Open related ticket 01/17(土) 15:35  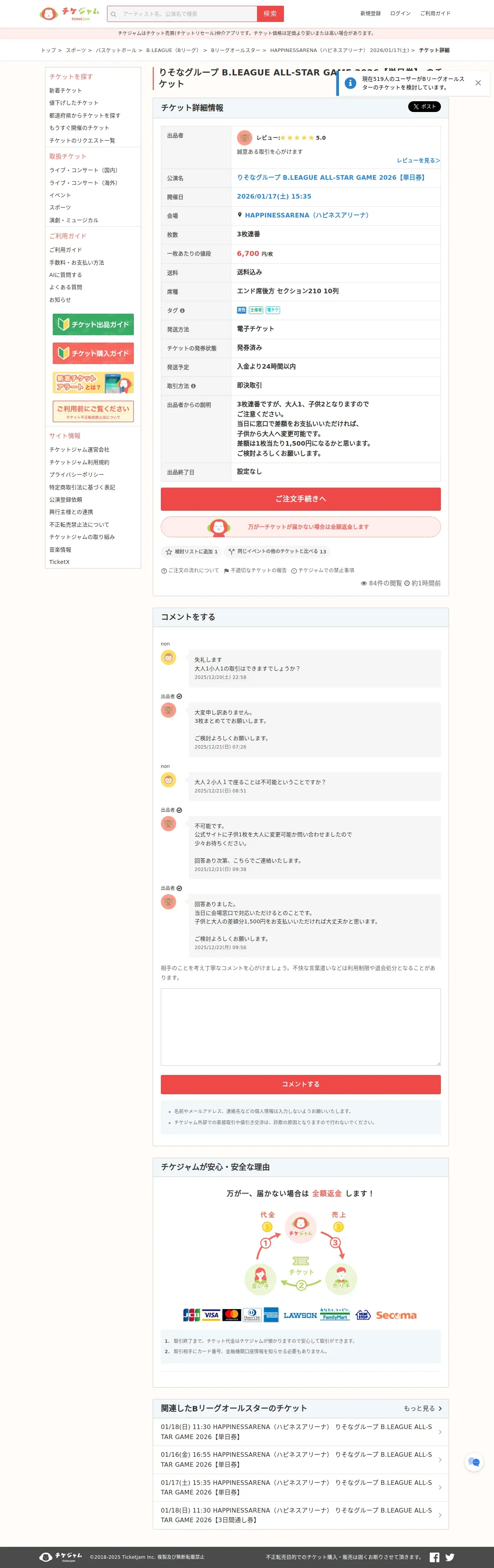[x=300, y=1488]
